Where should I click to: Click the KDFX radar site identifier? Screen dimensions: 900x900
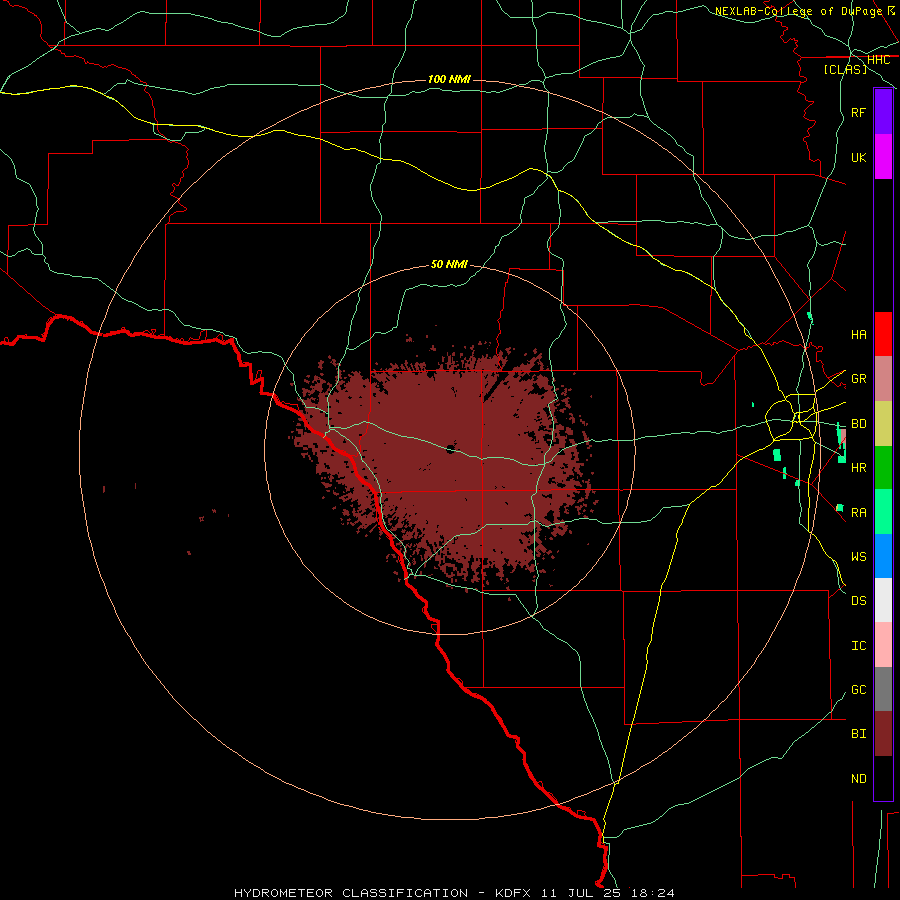[513, 893]
